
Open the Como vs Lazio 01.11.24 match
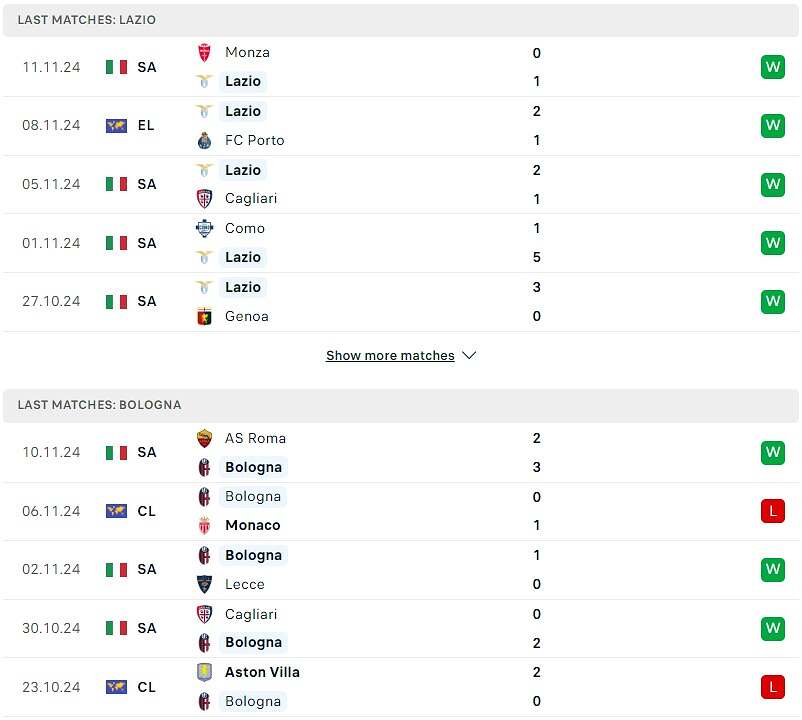[x=400, y=243]
